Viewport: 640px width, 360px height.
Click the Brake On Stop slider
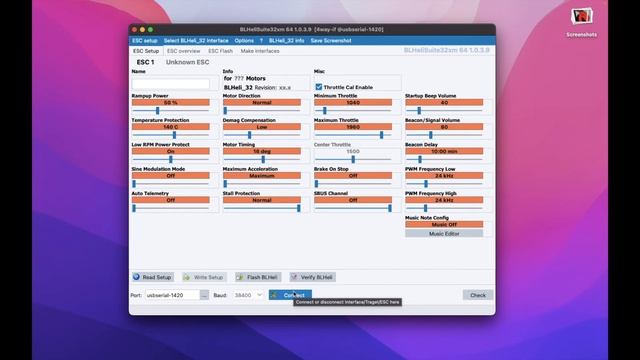353,184
